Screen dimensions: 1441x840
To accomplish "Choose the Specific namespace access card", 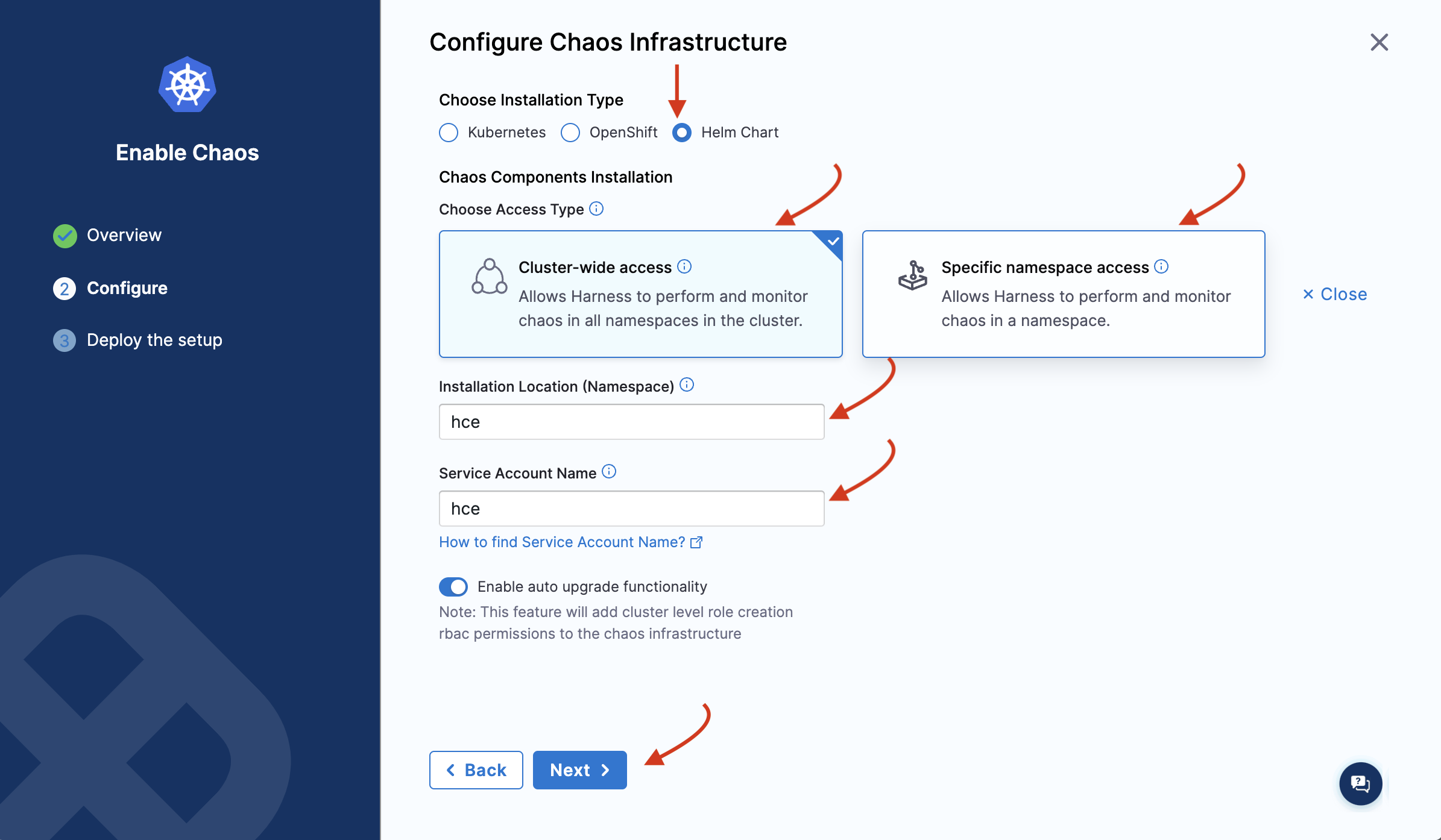I will (1063, 294).
